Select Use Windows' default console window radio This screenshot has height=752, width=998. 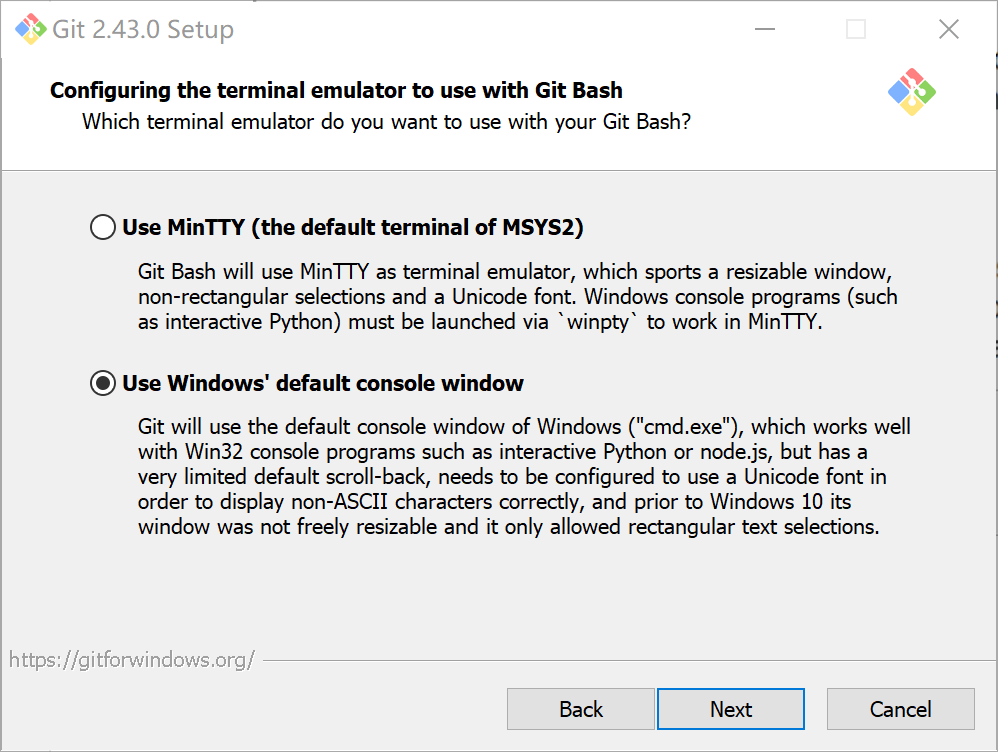(103, 383)
